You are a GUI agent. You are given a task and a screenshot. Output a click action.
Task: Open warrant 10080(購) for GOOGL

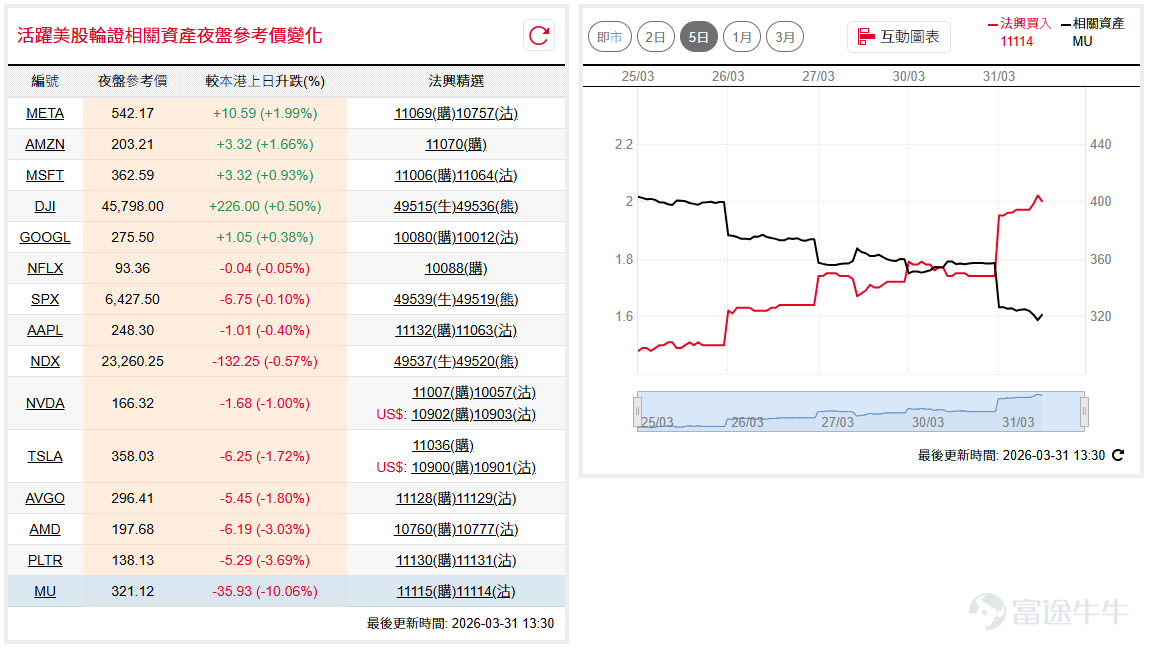point(425,238)
